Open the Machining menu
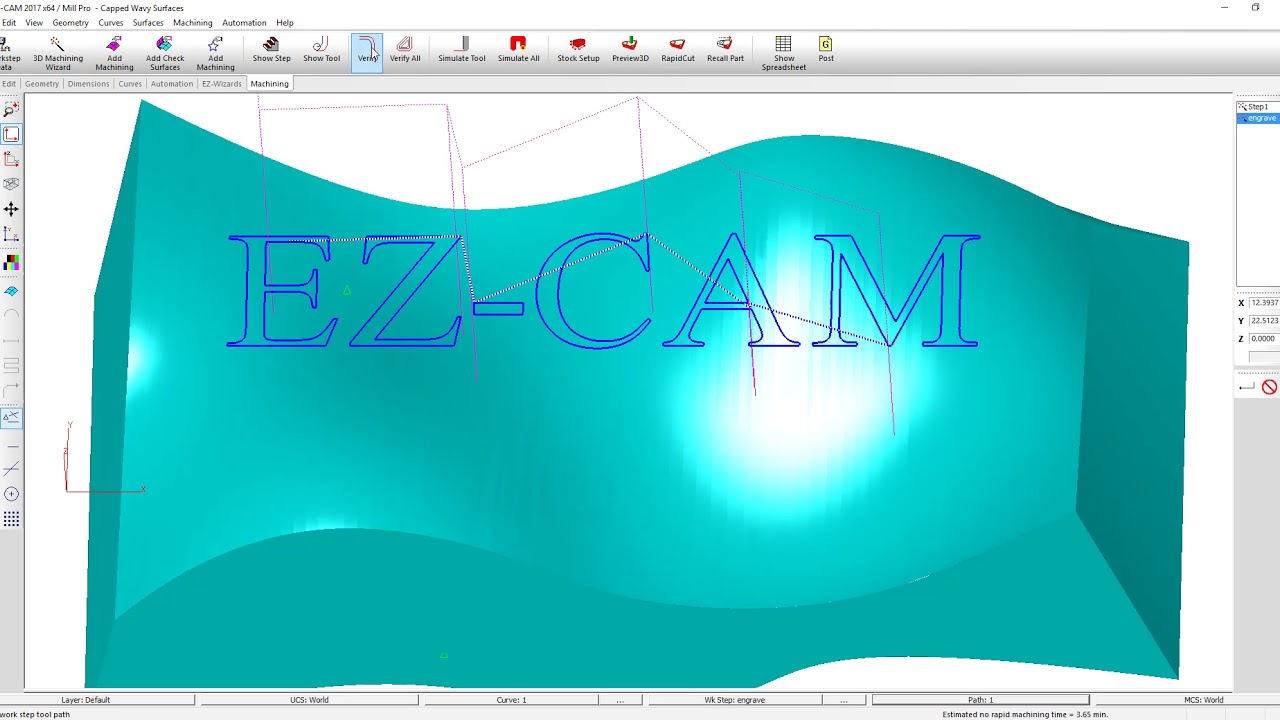 click(x=192, y=23)
